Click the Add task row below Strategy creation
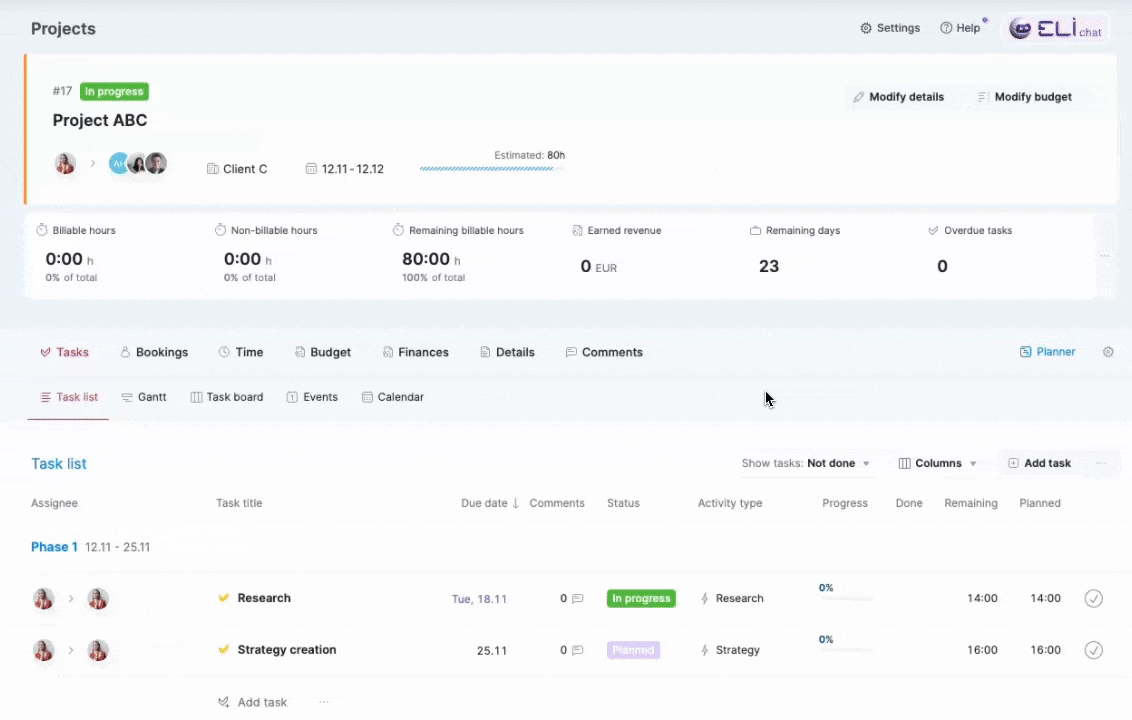Image resolution: width=1132 pixels, height=720 pixels. tap(253, 702)
